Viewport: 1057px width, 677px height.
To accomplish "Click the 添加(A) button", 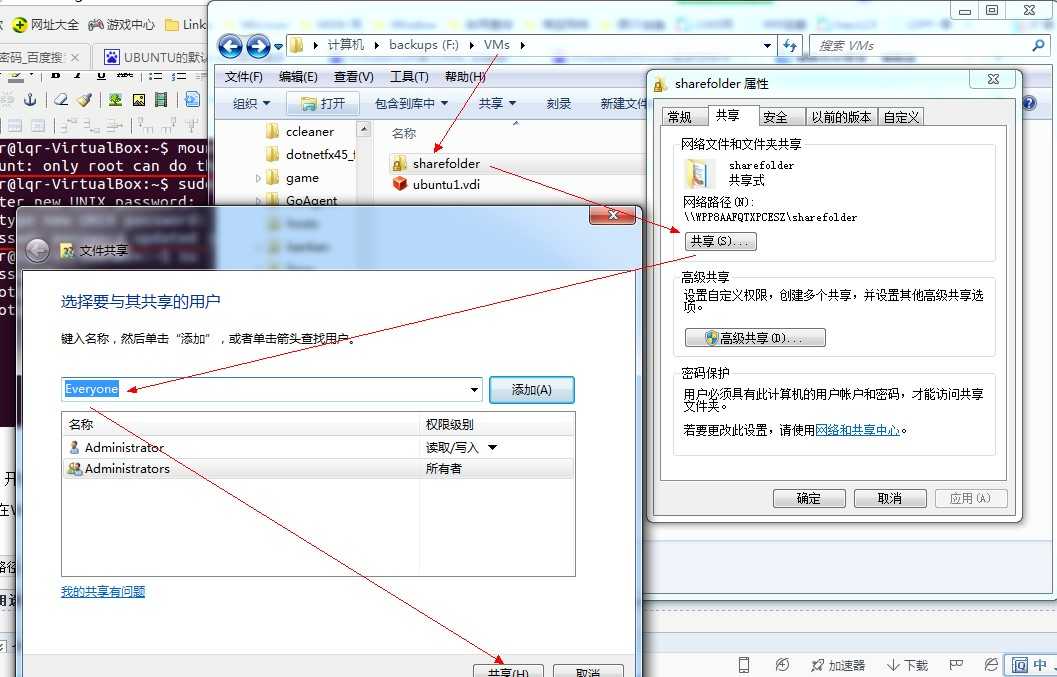I will (x=532, y=390).
